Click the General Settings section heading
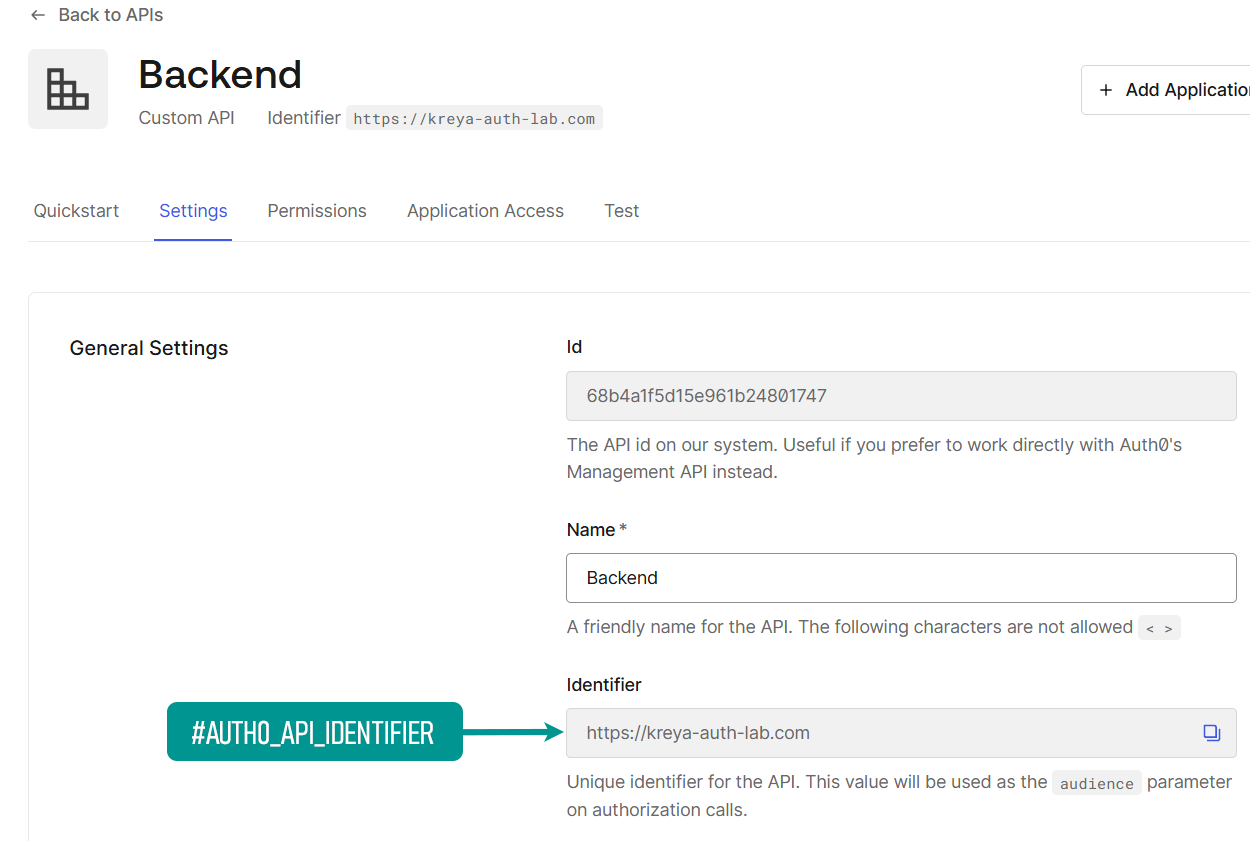This screenshot has height=841, width=1250. click(x=149, y=348)
